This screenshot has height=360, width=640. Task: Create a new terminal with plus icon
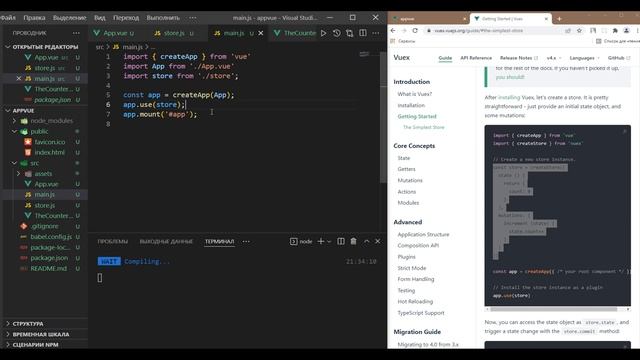[320, 241]
